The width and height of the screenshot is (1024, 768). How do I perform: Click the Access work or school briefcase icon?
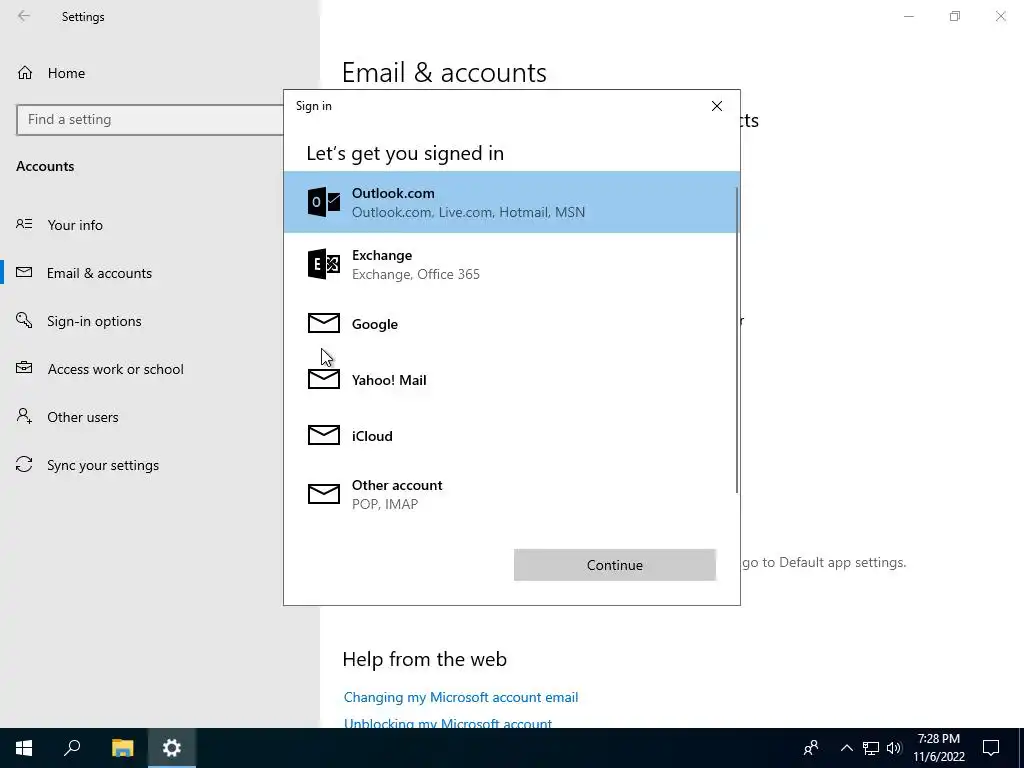click(24, 368)
